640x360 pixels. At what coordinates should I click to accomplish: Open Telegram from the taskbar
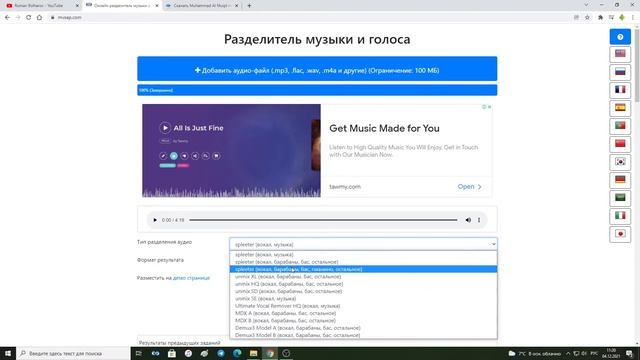coord(221,353)
